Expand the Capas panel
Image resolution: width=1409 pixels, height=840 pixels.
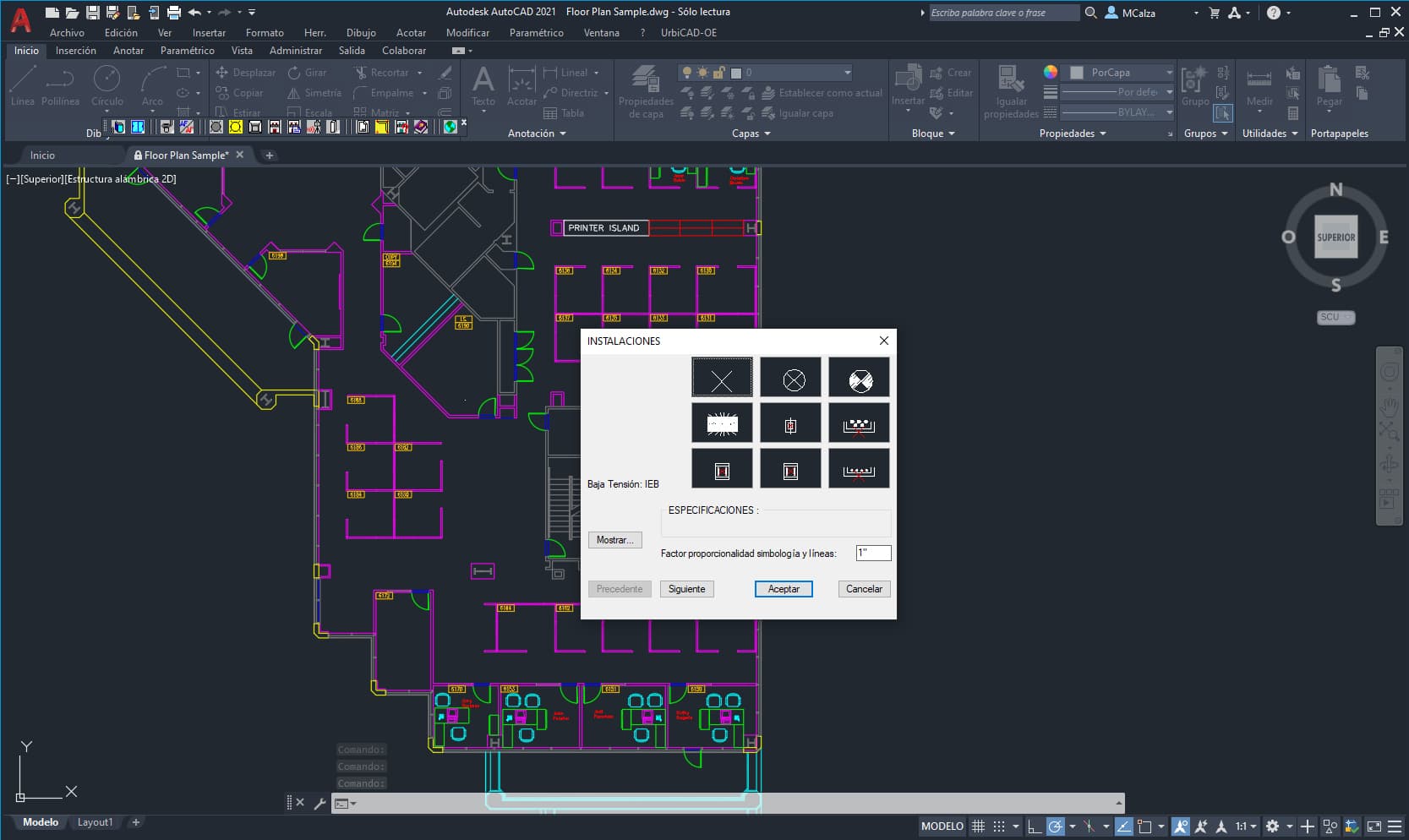[x=751, y=134]
